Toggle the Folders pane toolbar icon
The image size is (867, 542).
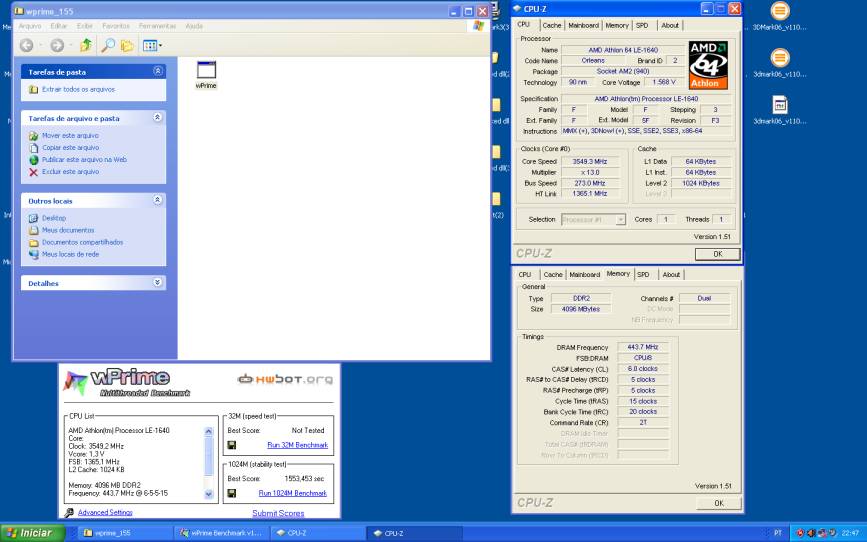[x=127, y=45]
